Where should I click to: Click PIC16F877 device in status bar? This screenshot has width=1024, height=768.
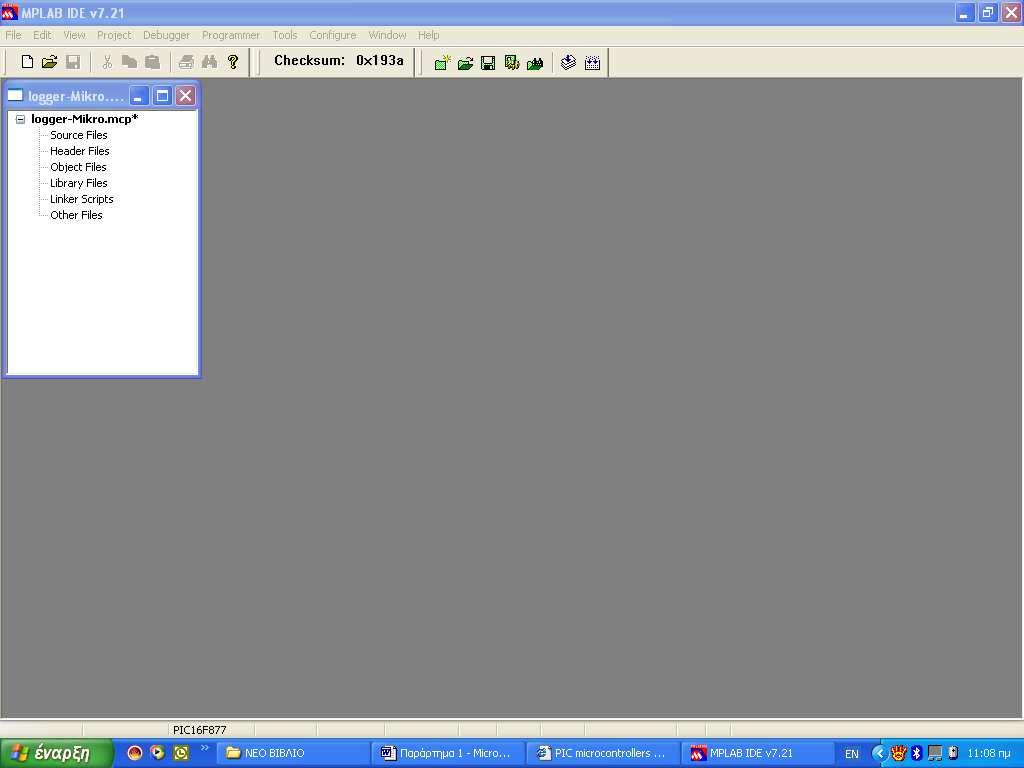point(199,730)
